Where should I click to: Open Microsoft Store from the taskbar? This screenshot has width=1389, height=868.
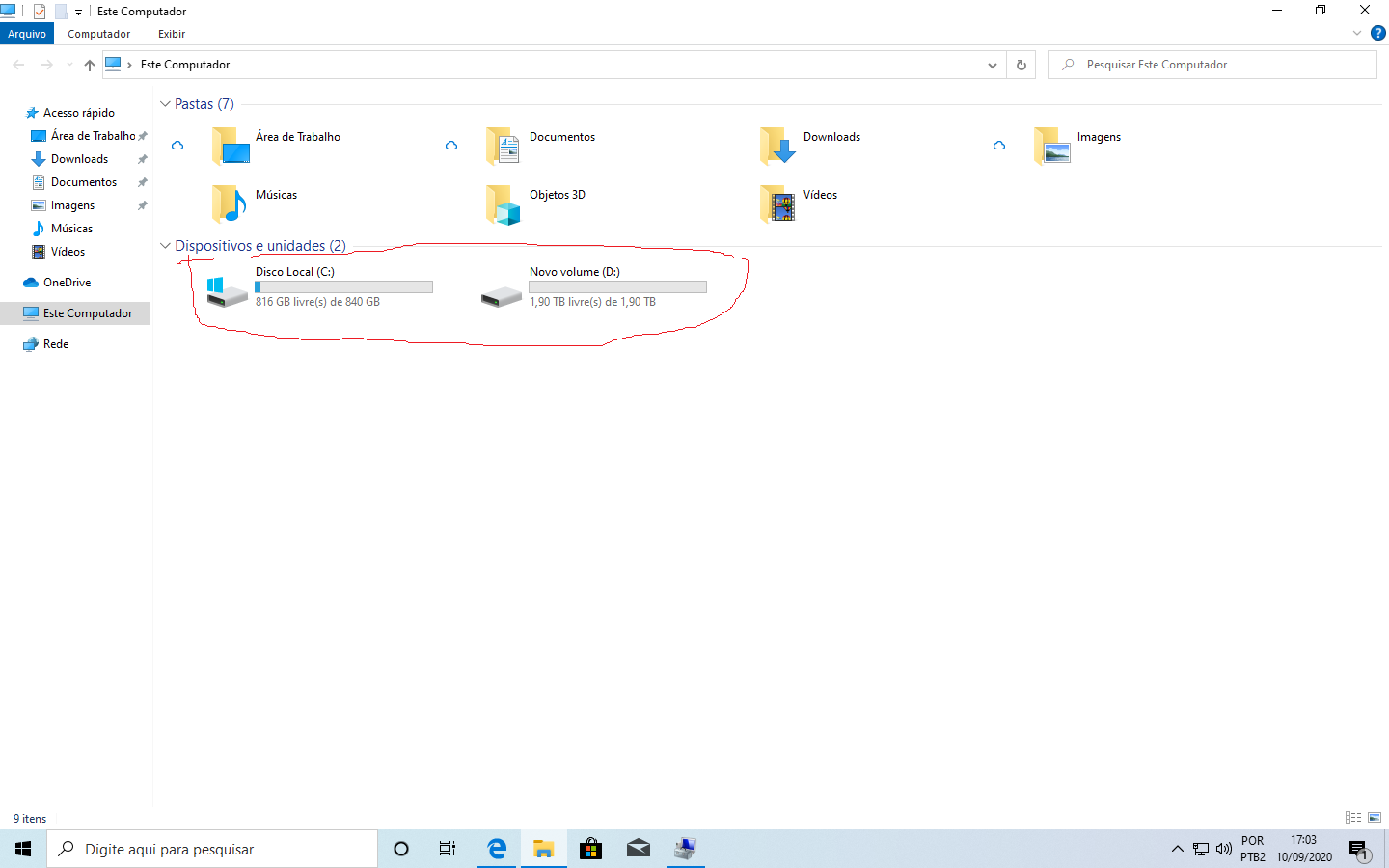pyautogui.click(x=590, y=849)
